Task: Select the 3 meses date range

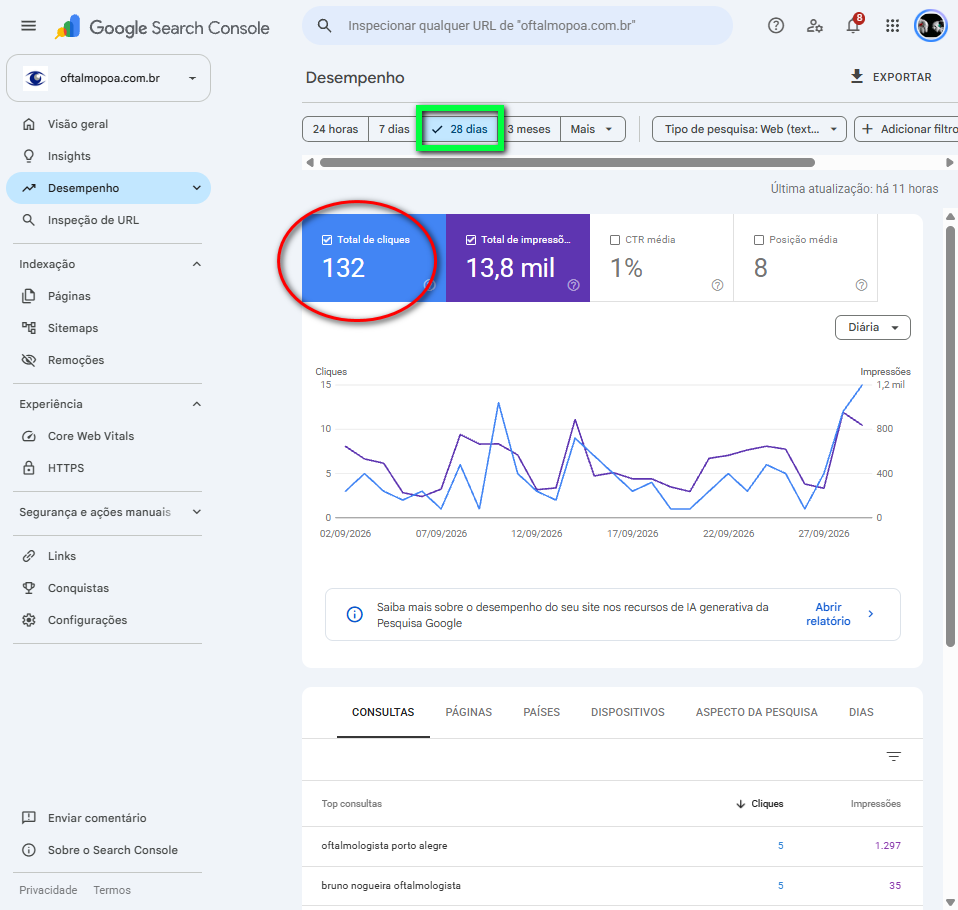Action: click(529, 129)
